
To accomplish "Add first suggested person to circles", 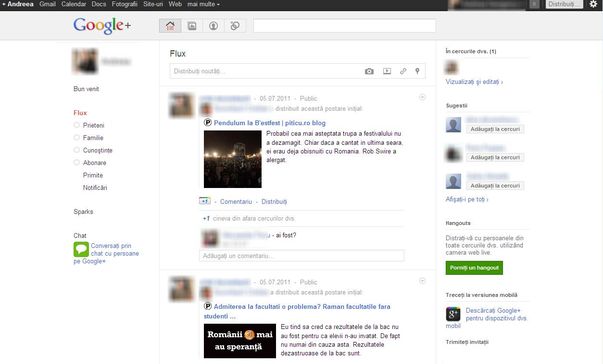I will tap(495, 129).
